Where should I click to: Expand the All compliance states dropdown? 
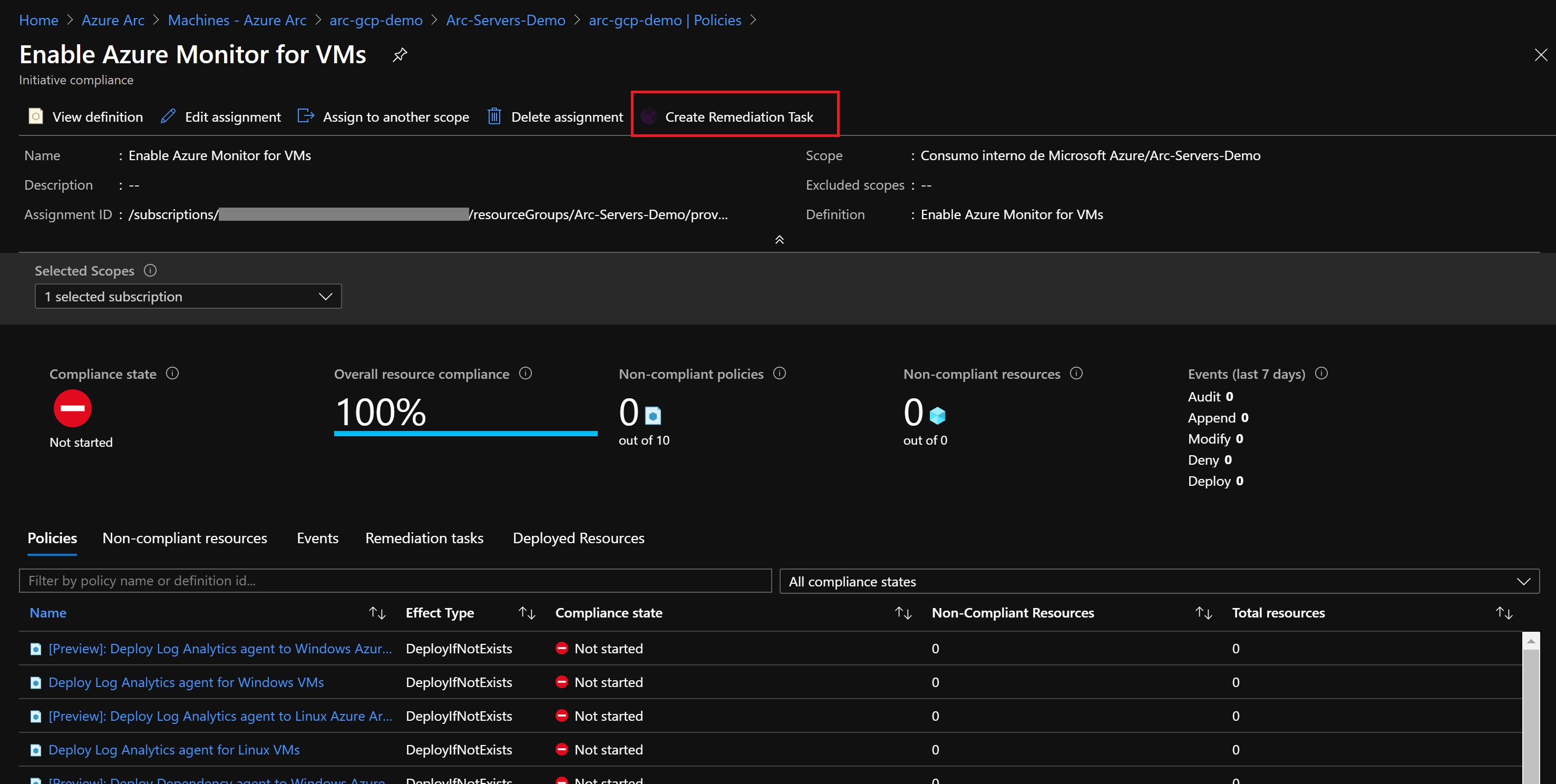tap(1159, 581)
